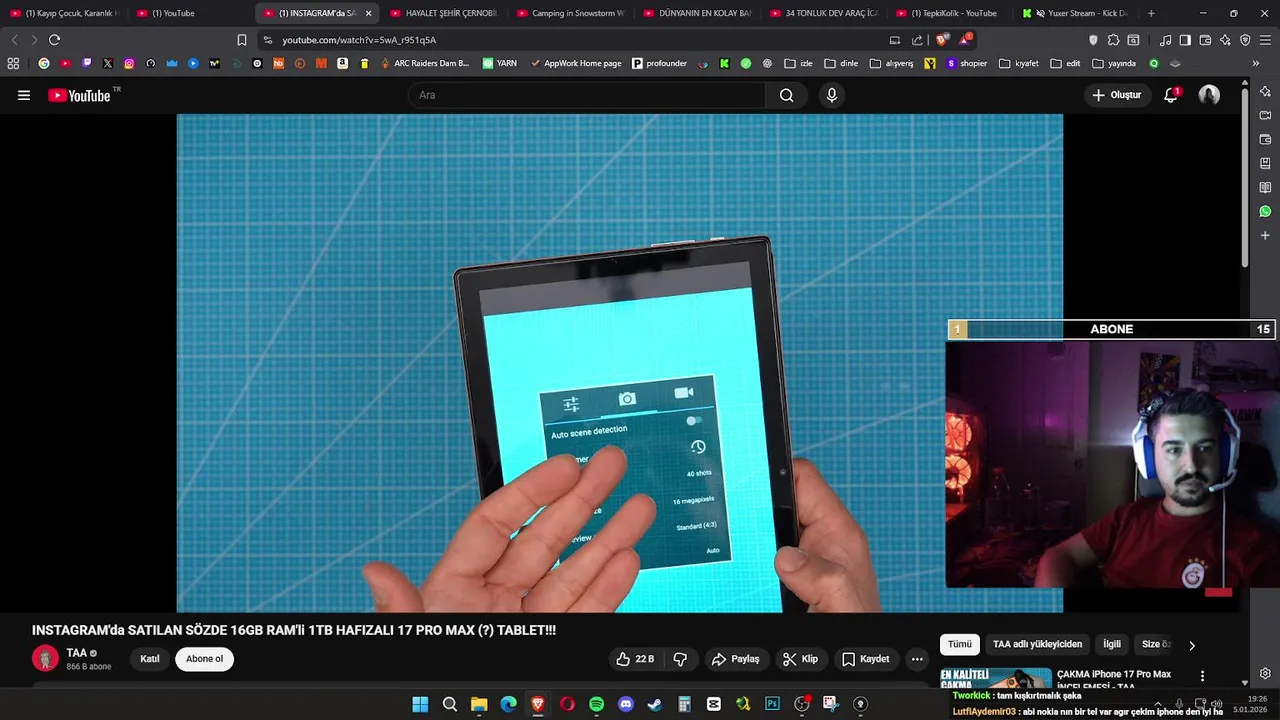
Task: Expand the alışveriş bookmarks folder
Action: click(892, 63)
